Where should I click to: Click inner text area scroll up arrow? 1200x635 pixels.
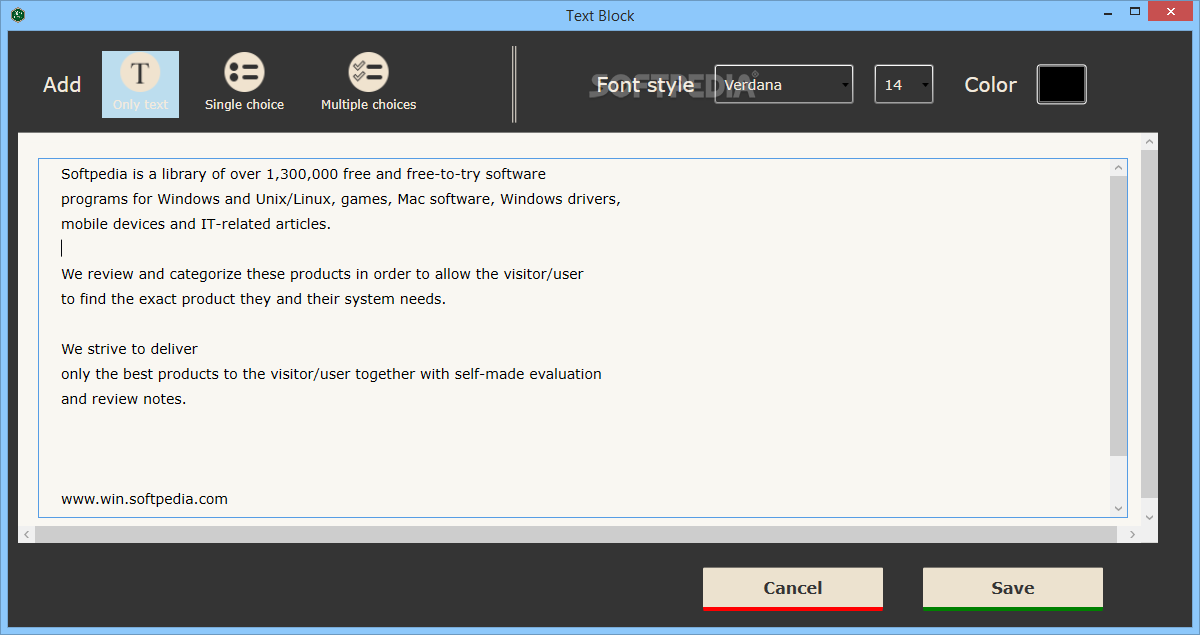pyautogui.click(x=1119, y=168)
